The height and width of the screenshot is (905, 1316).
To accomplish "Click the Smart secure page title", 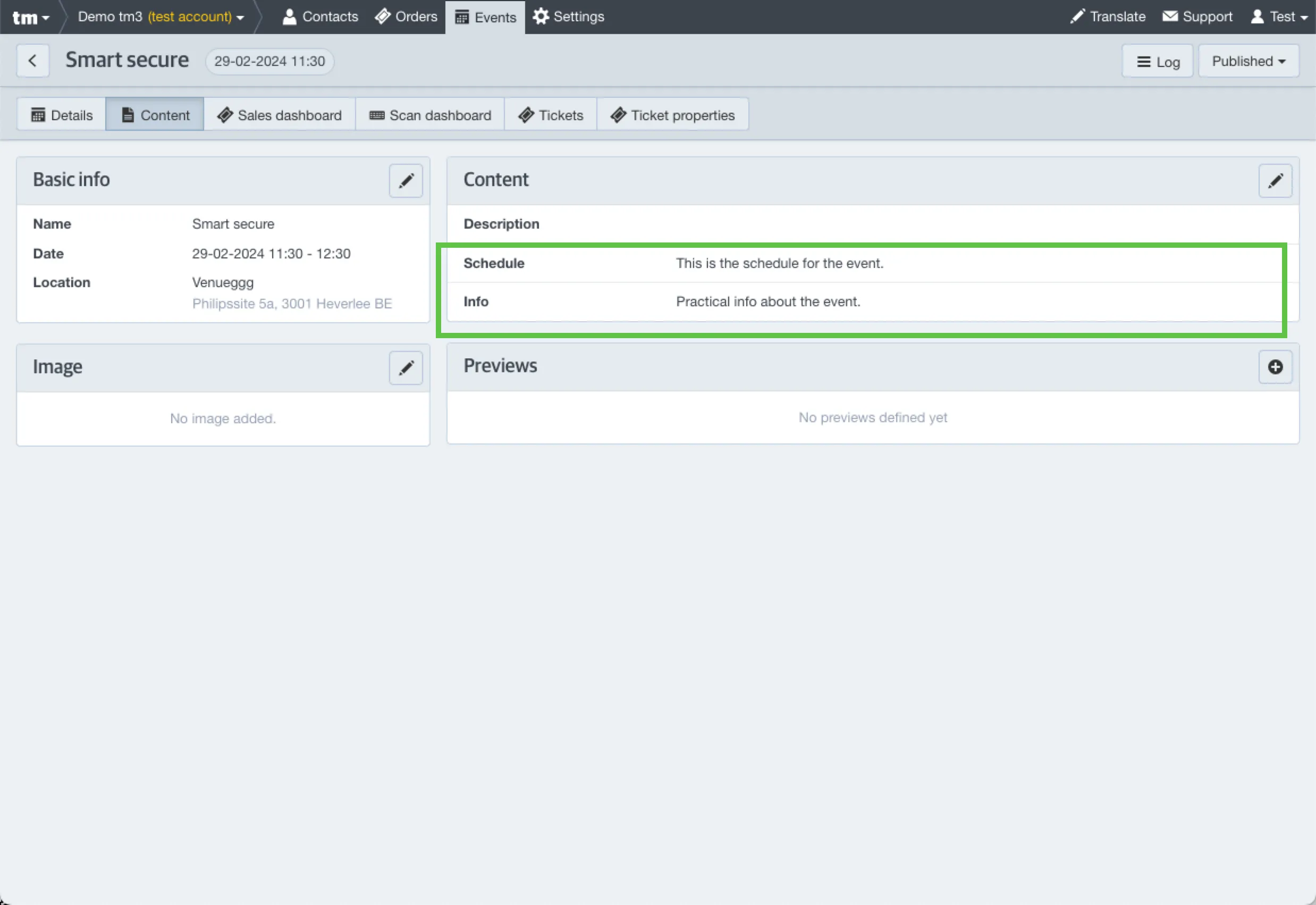I will click(127, 60).
